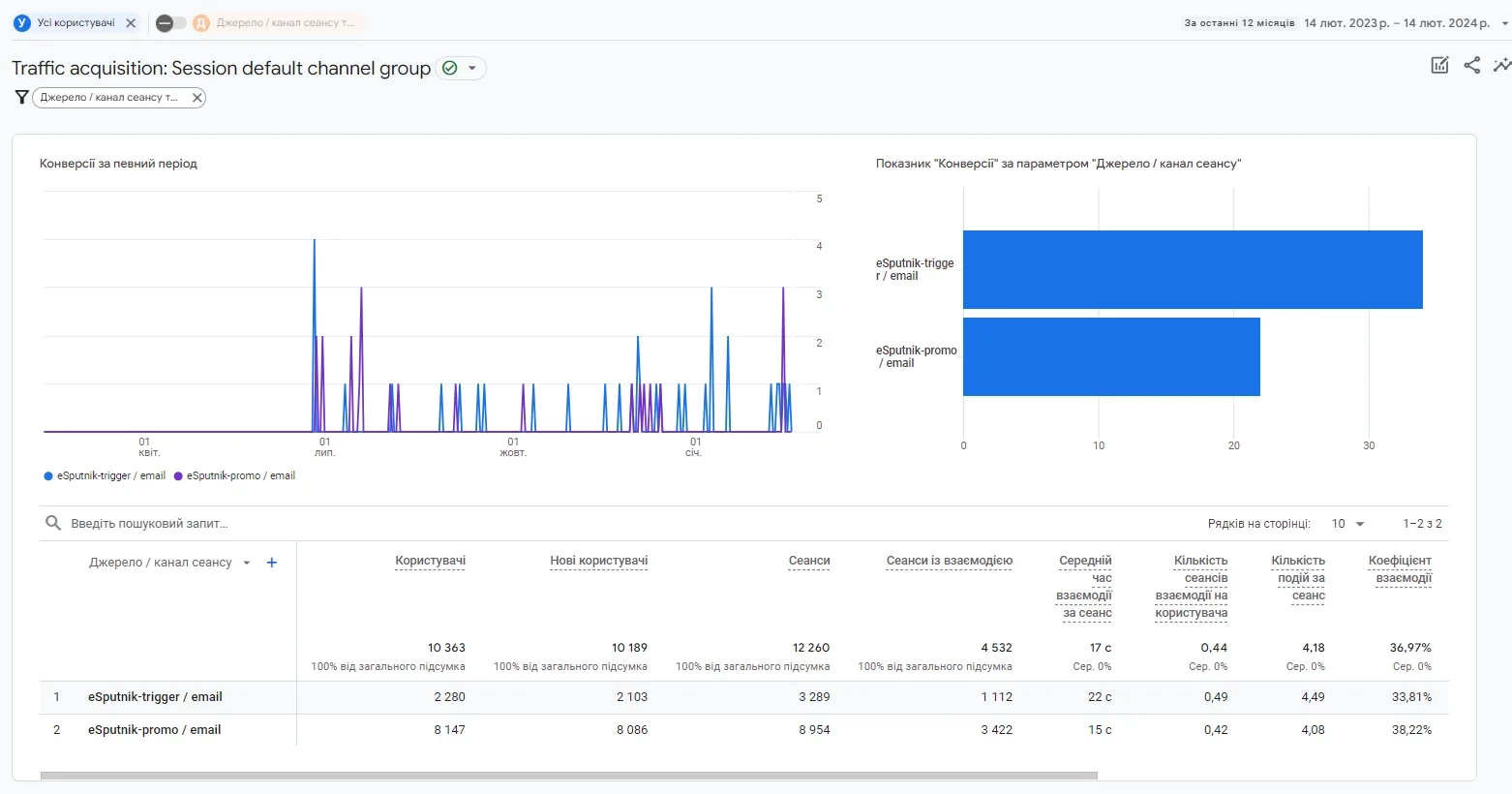1512x794 pixels.
Task: Remove the 'Усі користувачі' segment chip
Action: point(131,23)
